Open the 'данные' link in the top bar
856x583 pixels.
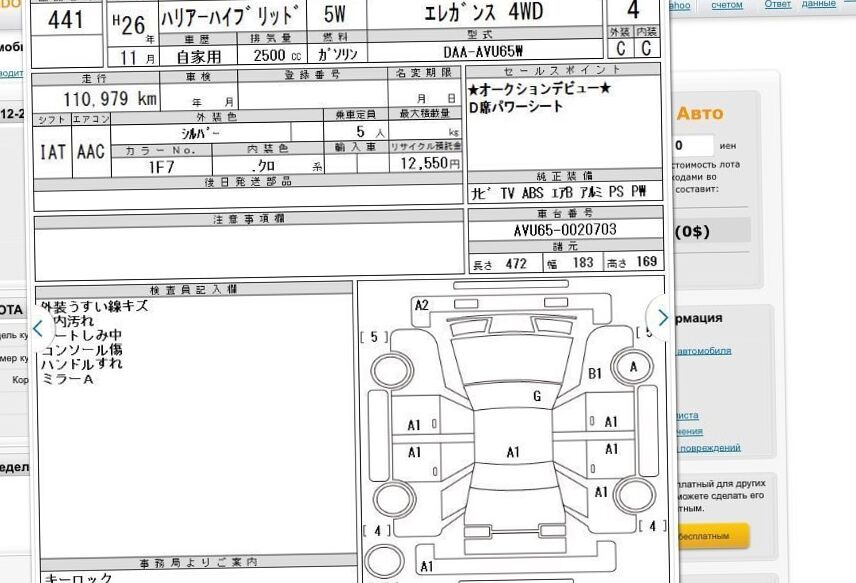pyautogui.click(x=818, y=4)
